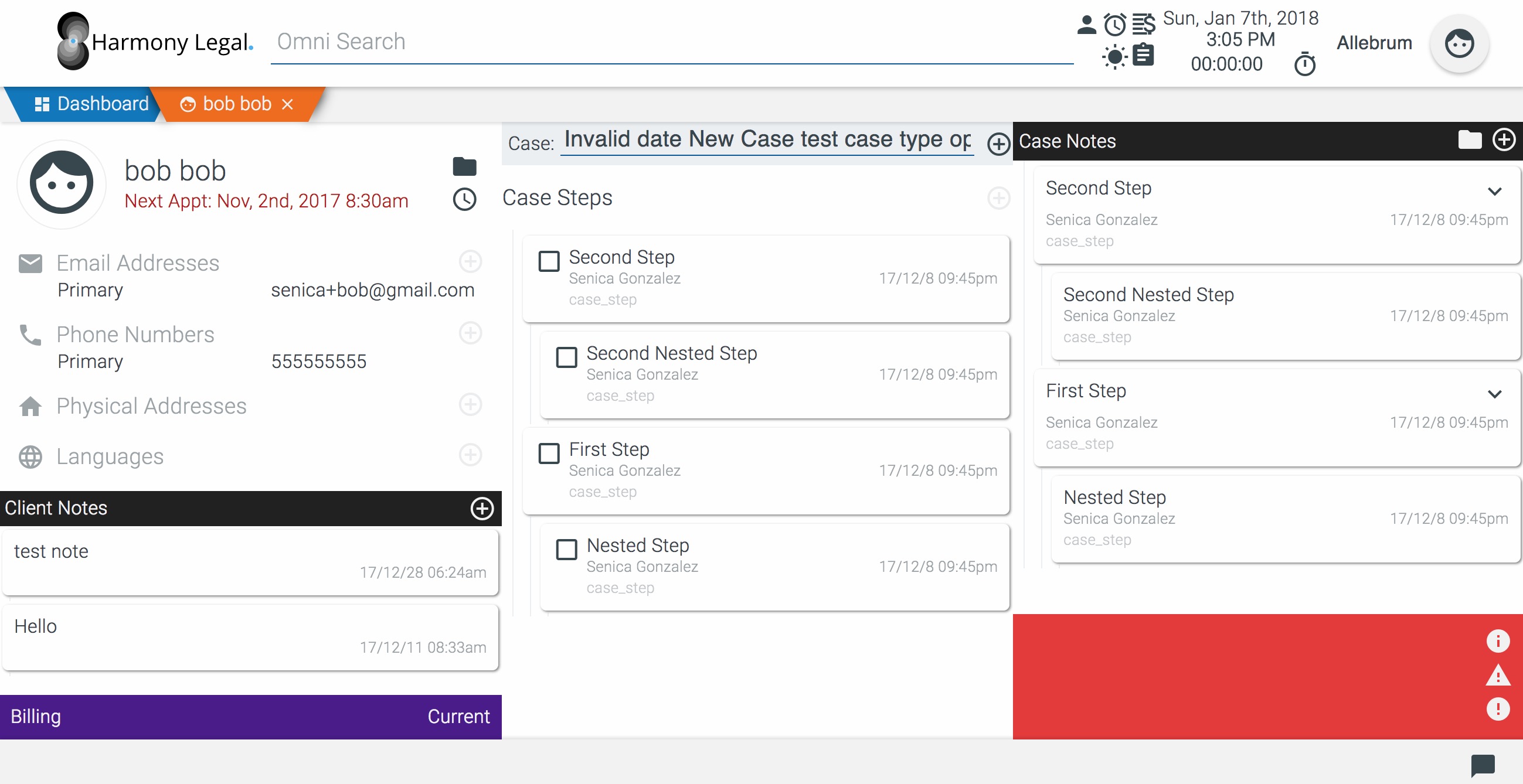
Task: Open the warning triangle alert icon
Action: point(1498,675)
